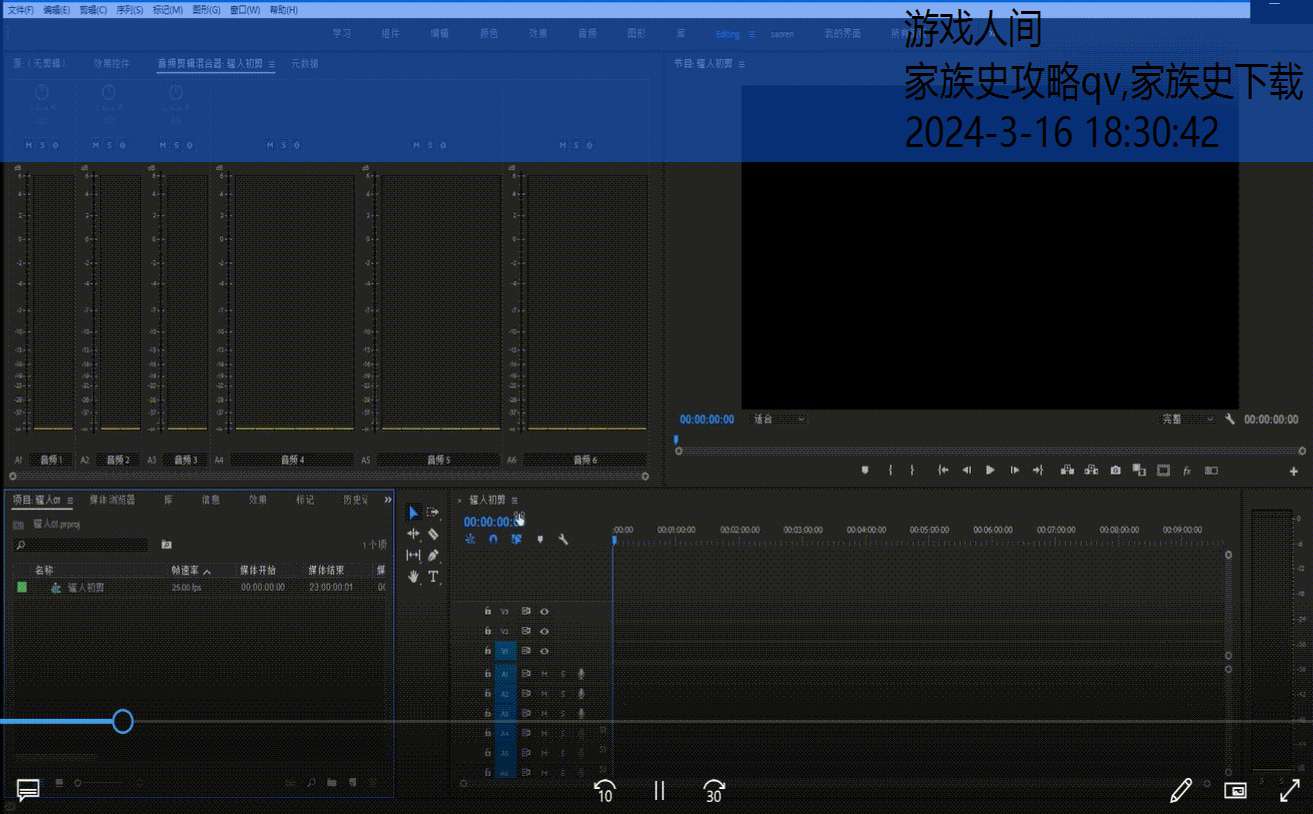Viewport: 1313px width, 814px height.
Task: Open the 文件(F) menu
Action: point(21,9)
